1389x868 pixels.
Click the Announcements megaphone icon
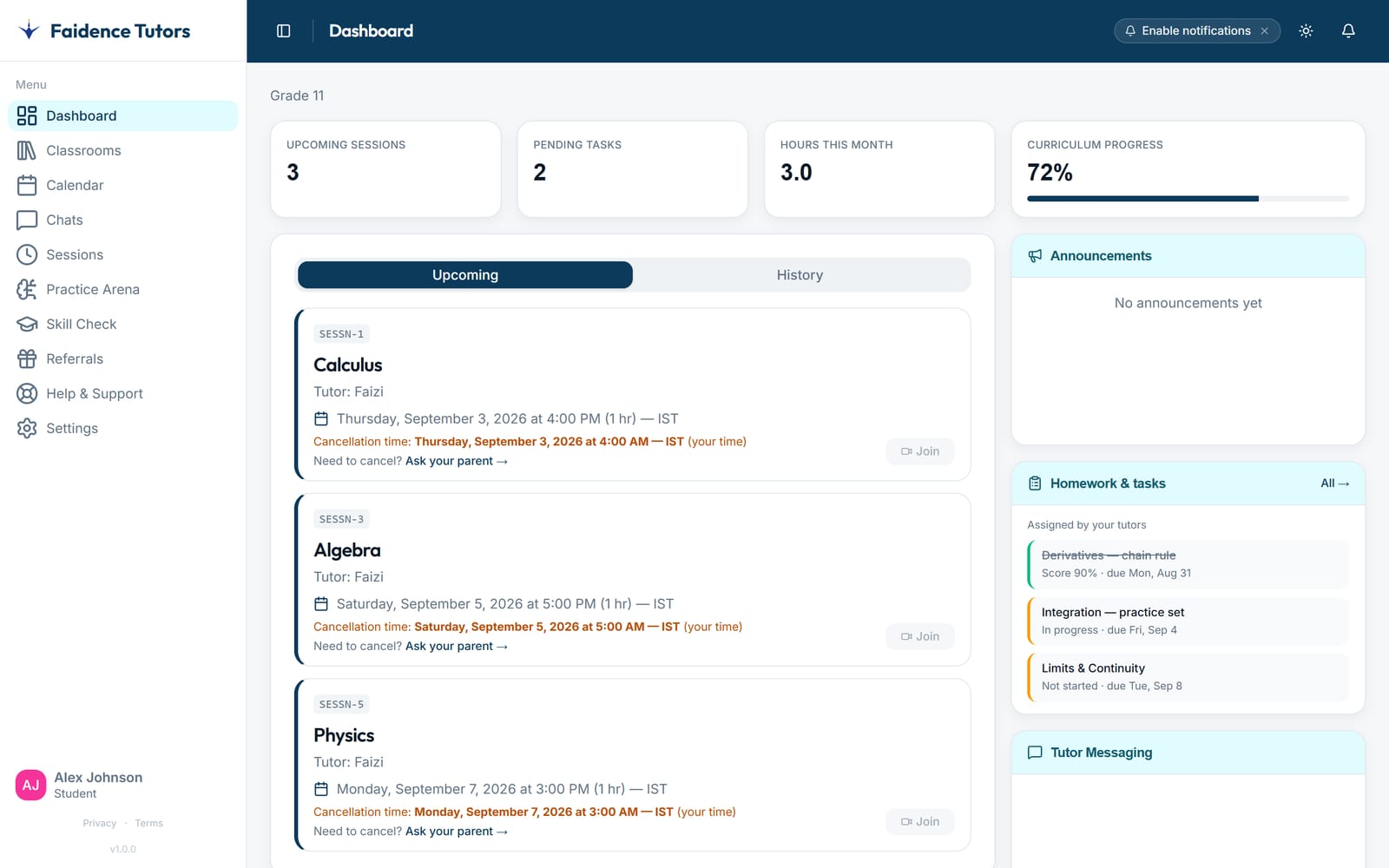pyautogui.click(x=1035, y=256)
